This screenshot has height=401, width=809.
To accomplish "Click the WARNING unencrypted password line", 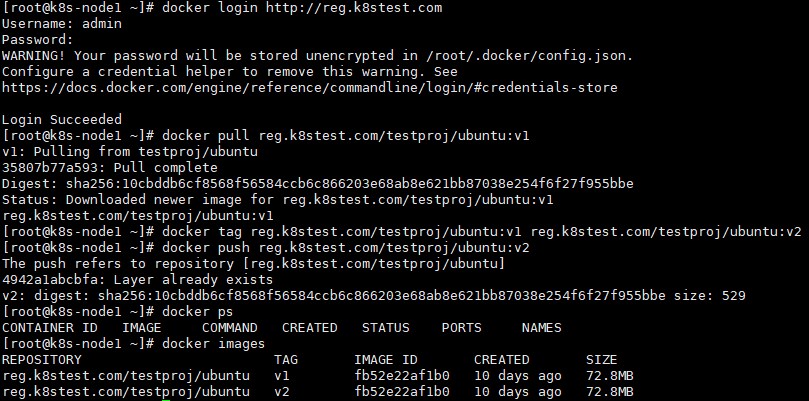I will coord(317,56).
